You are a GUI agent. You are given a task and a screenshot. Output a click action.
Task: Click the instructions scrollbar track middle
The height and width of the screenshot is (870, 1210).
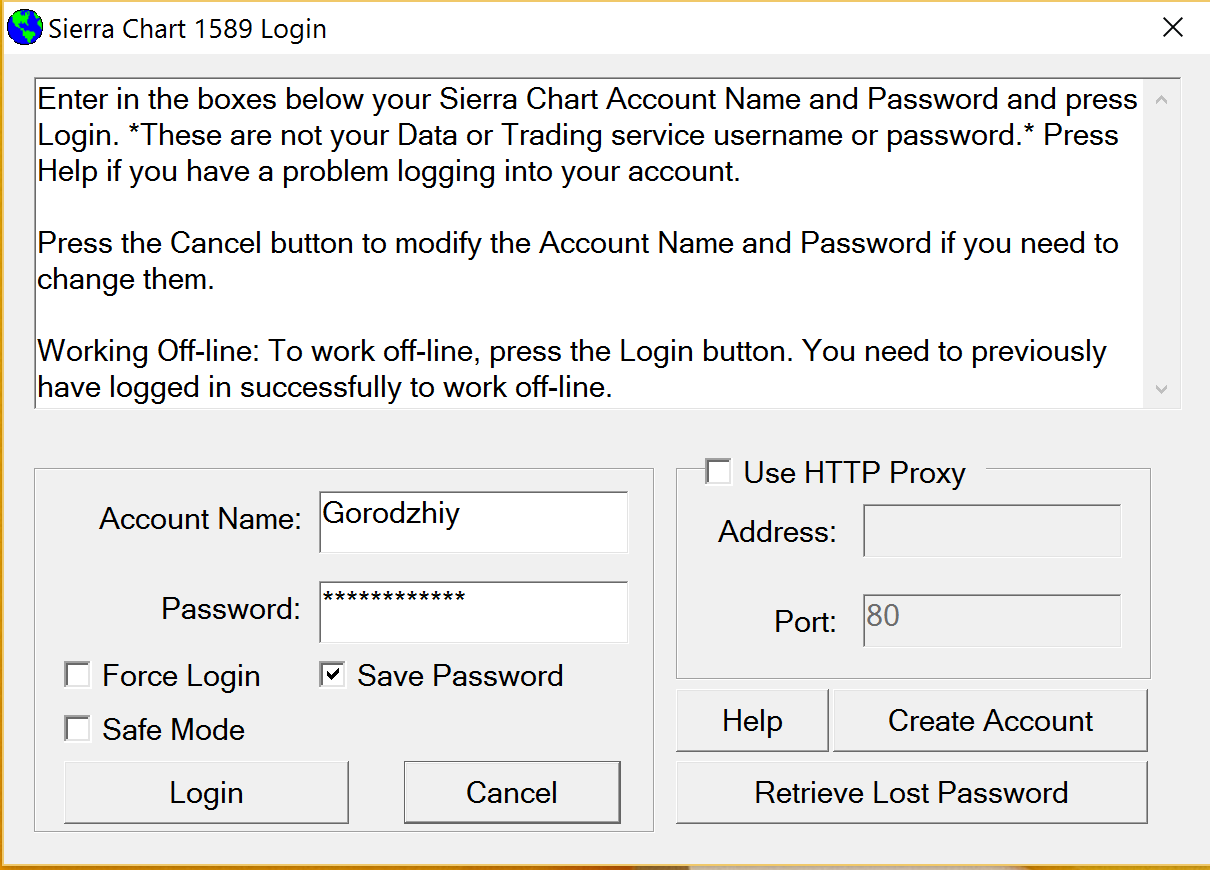tap(1161, 244)
